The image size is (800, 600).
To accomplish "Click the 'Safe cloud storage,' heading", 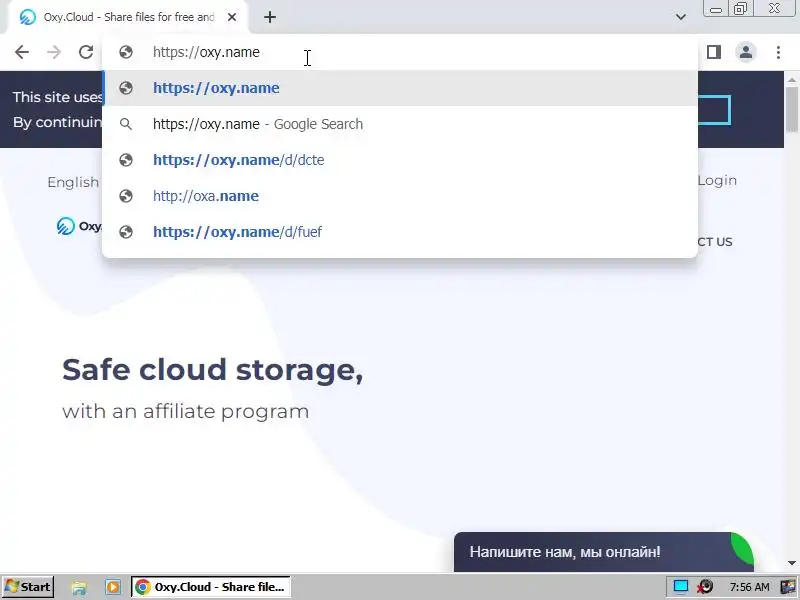I will [213, 369].
